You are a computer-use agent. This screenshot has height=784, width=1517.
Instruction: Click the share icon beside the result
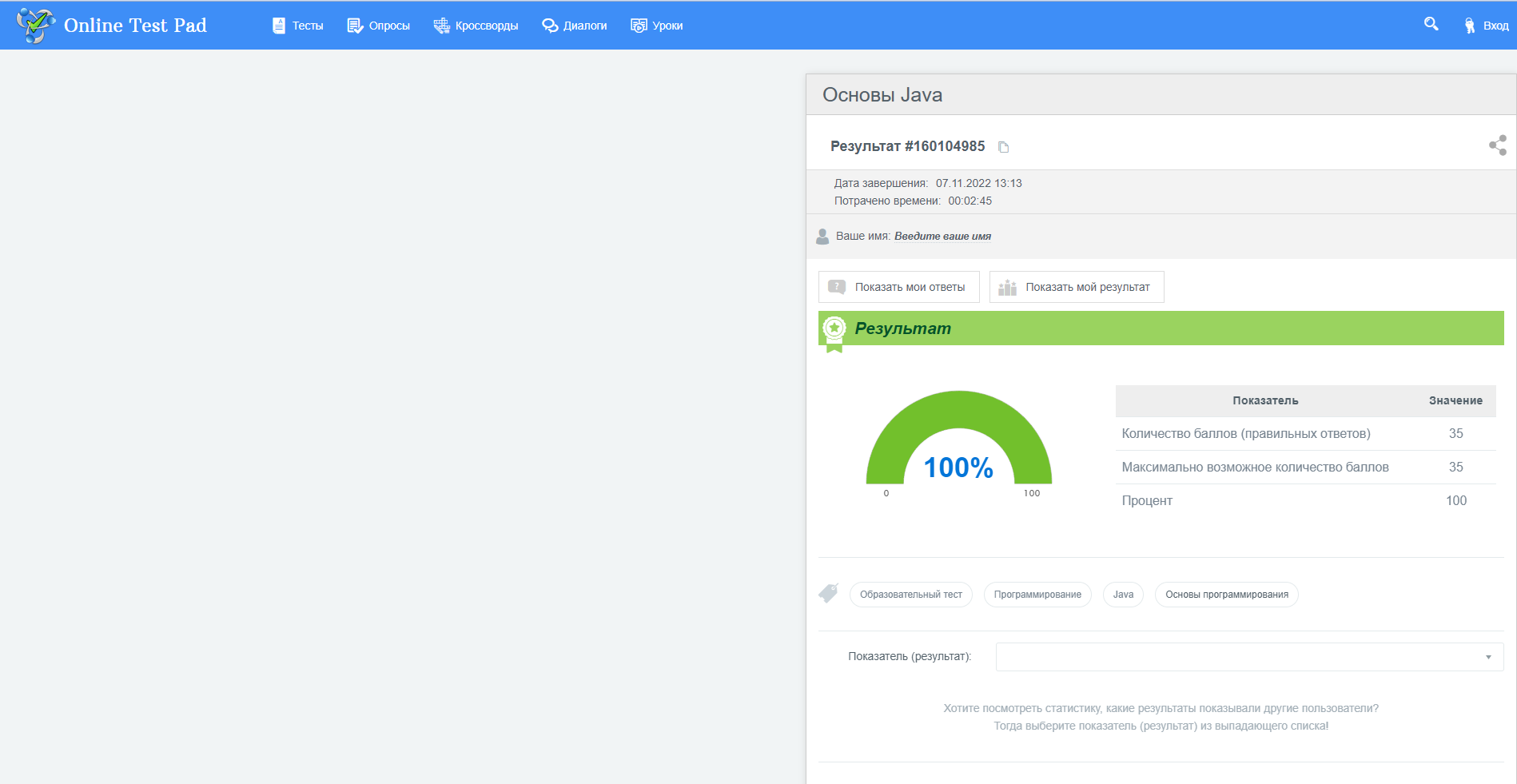point(1497,145)
